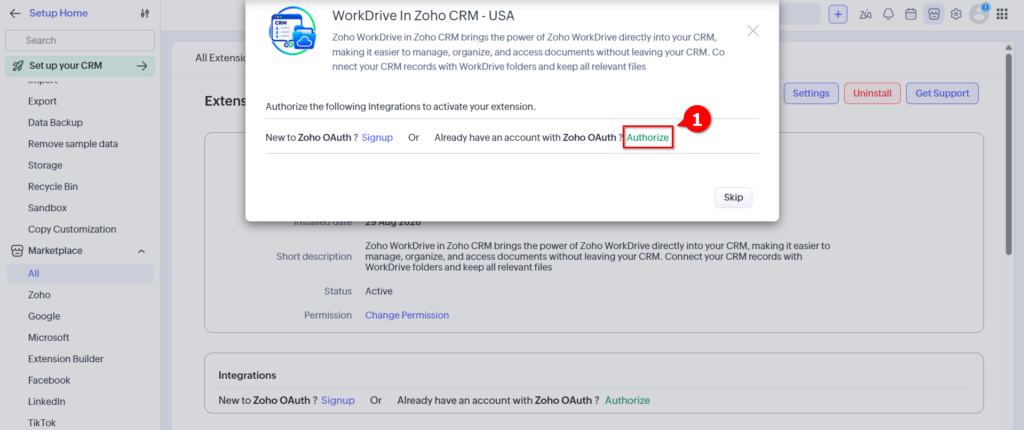Select Recycle Bin in sidebar

pyautogui.click(x=53, y=187)
